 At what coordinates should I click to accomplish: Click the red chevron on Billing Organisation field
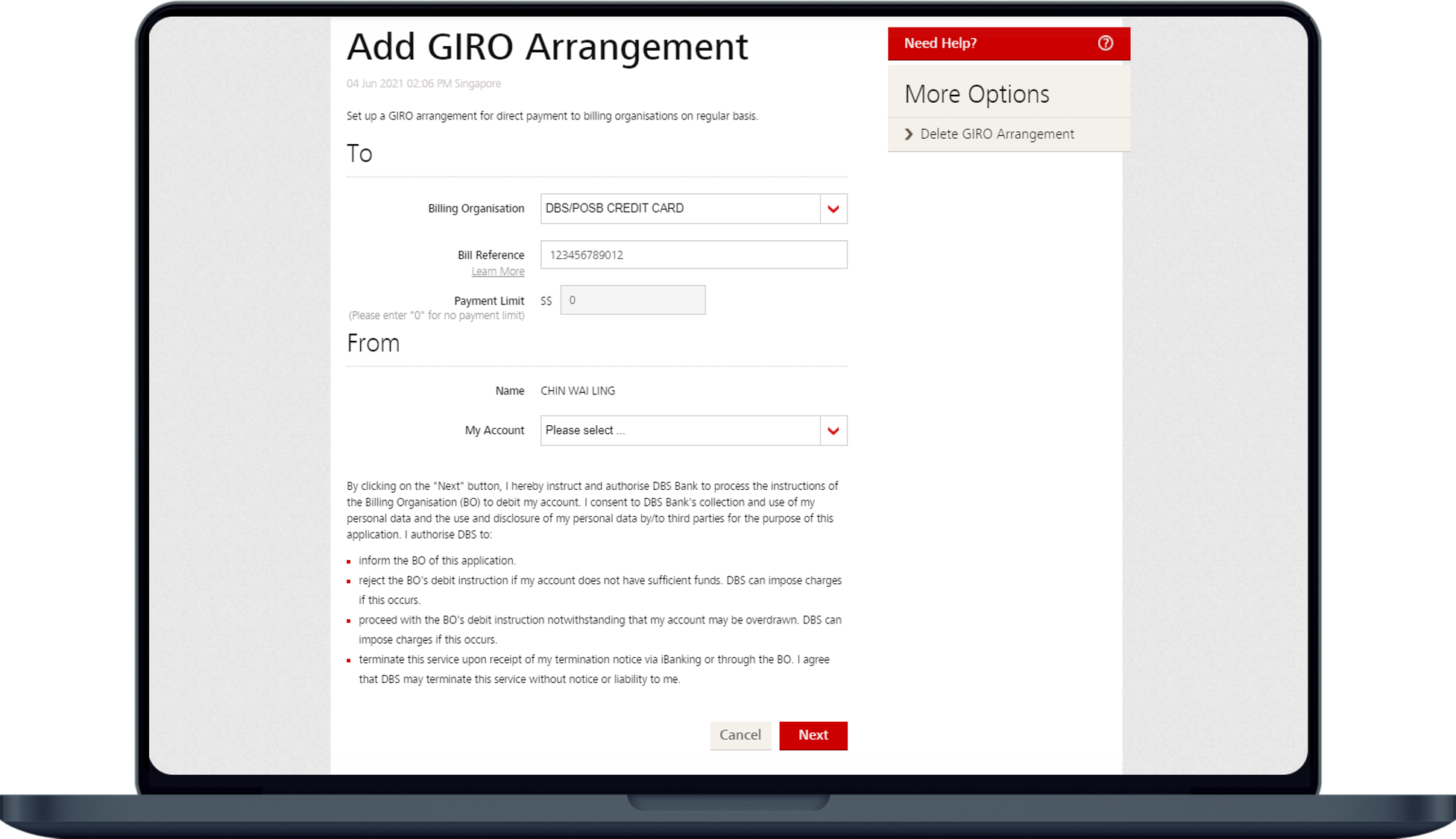click(833, 209)
